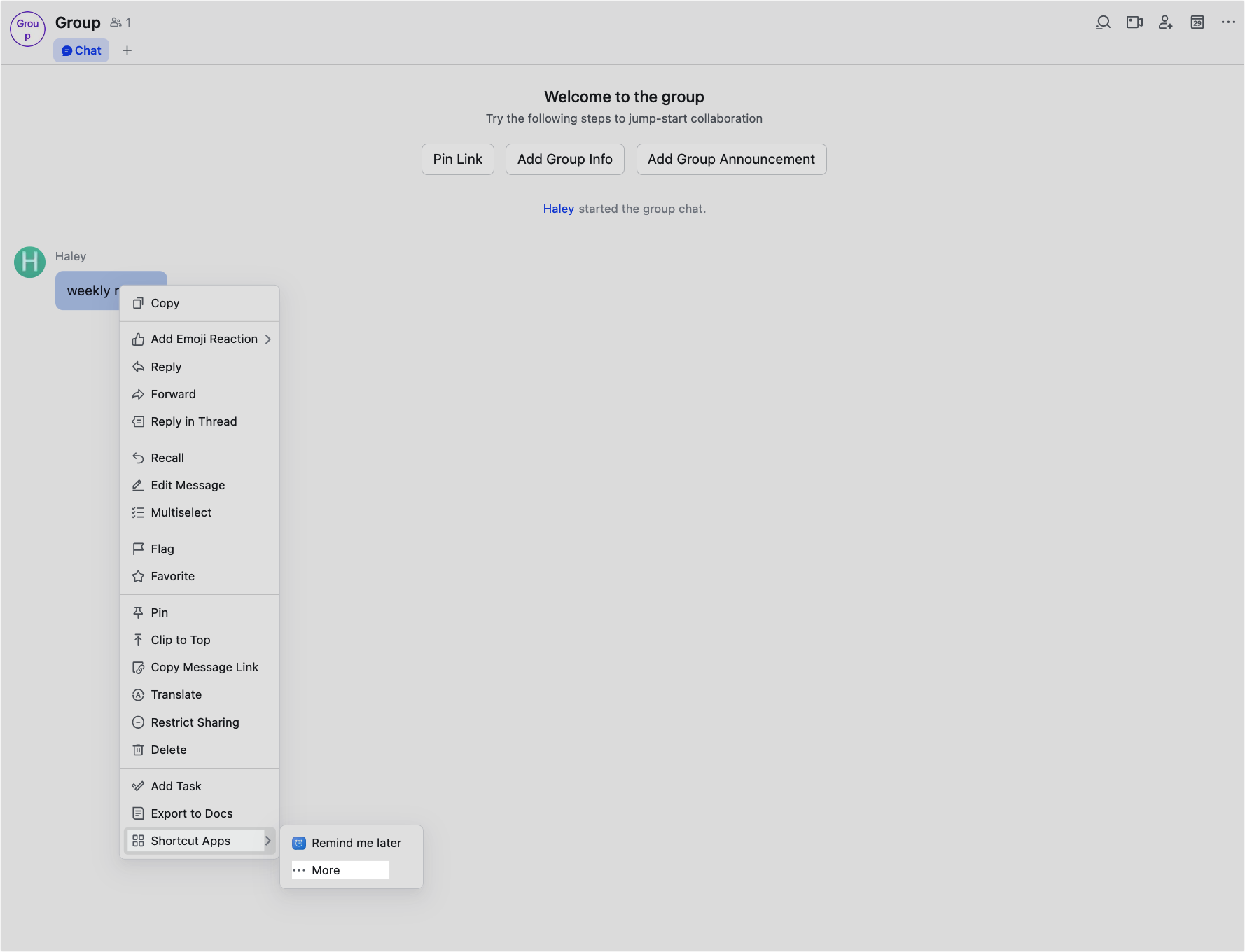Select Copy Message Link
Viewport: 1245px width, 952px height.
tap(200, 667)
